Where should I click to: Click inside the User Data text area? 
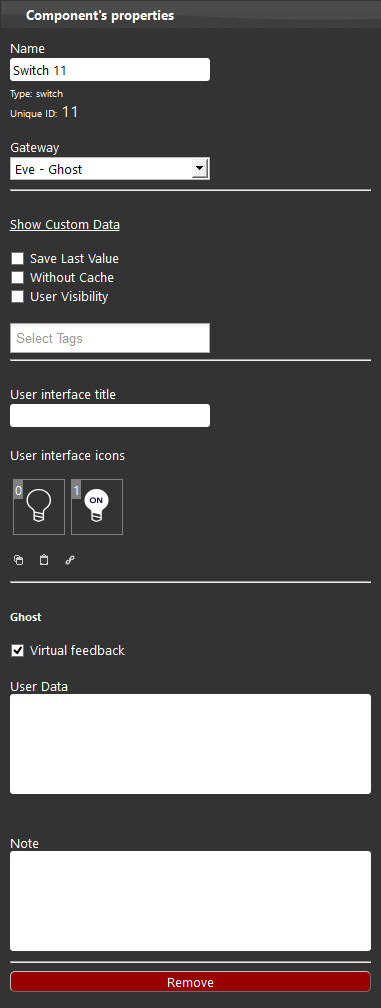click(190, 744)
